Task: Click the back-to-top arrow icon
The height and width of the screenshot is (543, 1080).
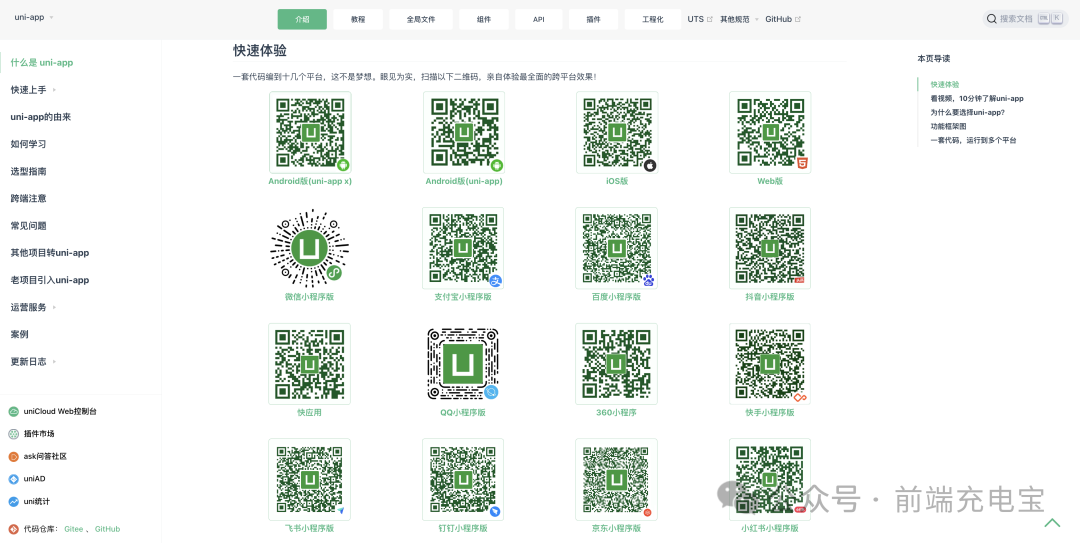Action: [x=1052, y=523]
